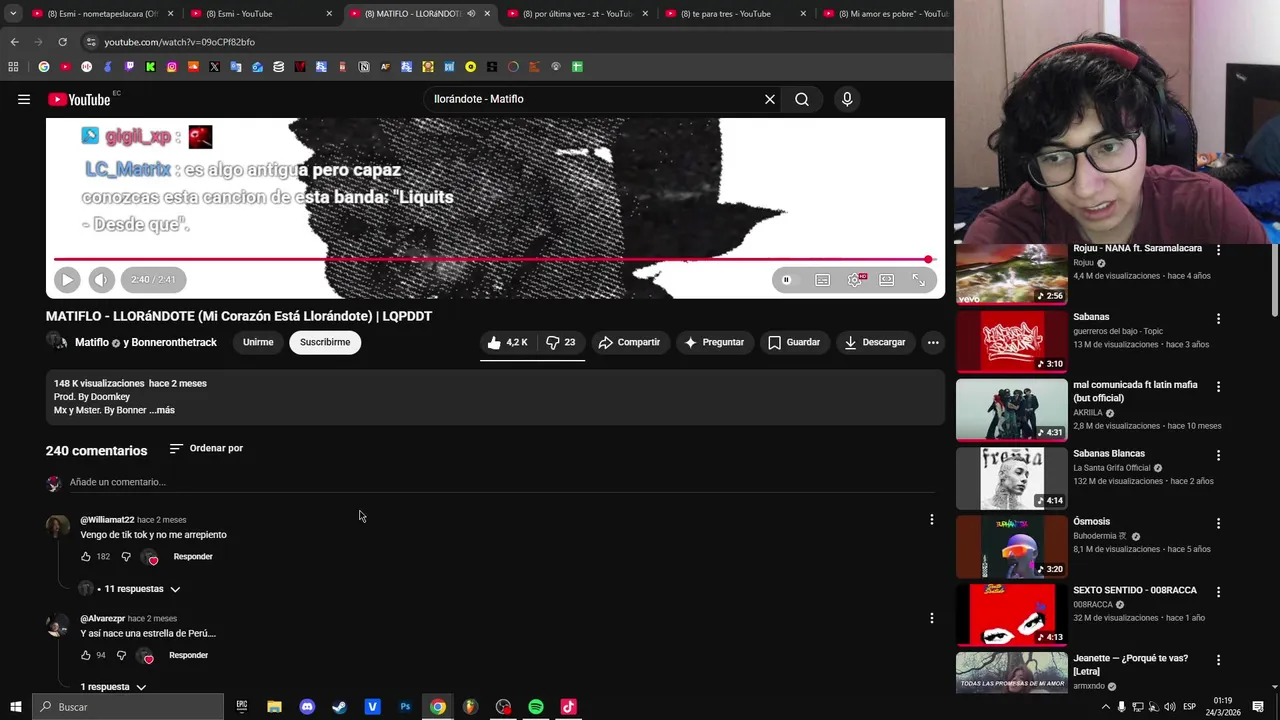1280x720 pixels.
Task: Expand 11 respuestas replies
Action: click(142, 589)
